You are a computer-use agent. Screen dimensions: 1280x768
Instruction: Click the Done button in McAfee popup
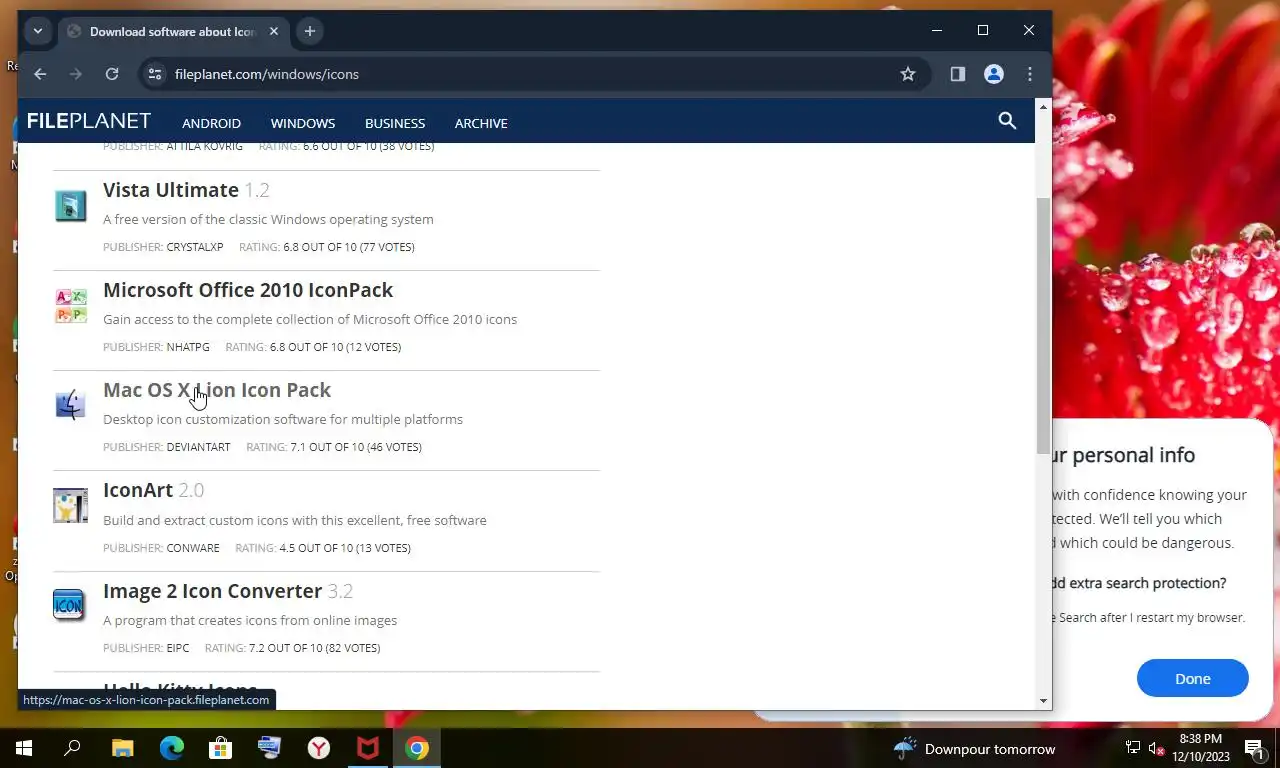(1192, 678)
